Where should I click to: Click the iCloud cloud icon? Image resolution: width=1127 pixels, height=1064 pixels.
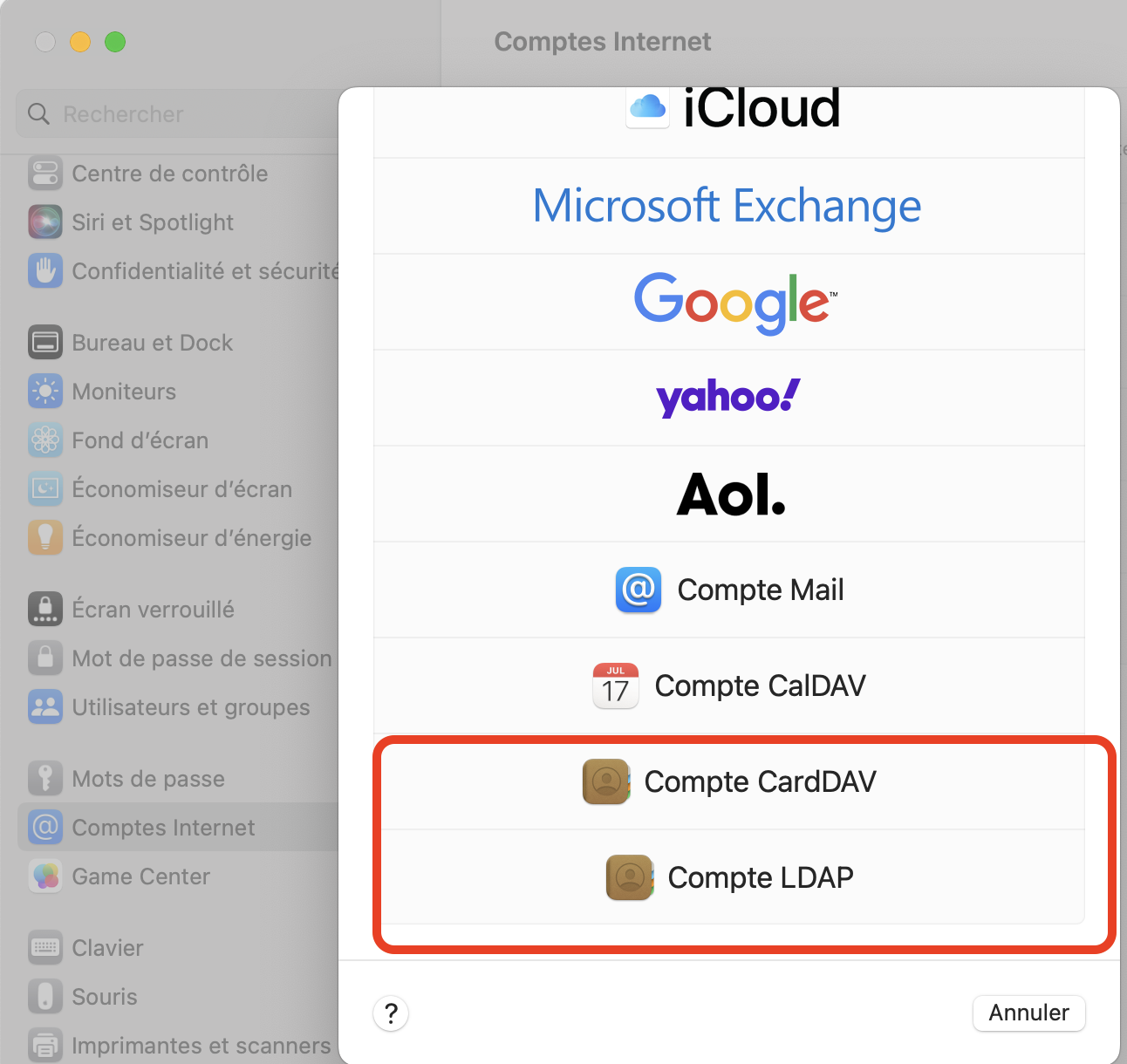pos(647,108)
